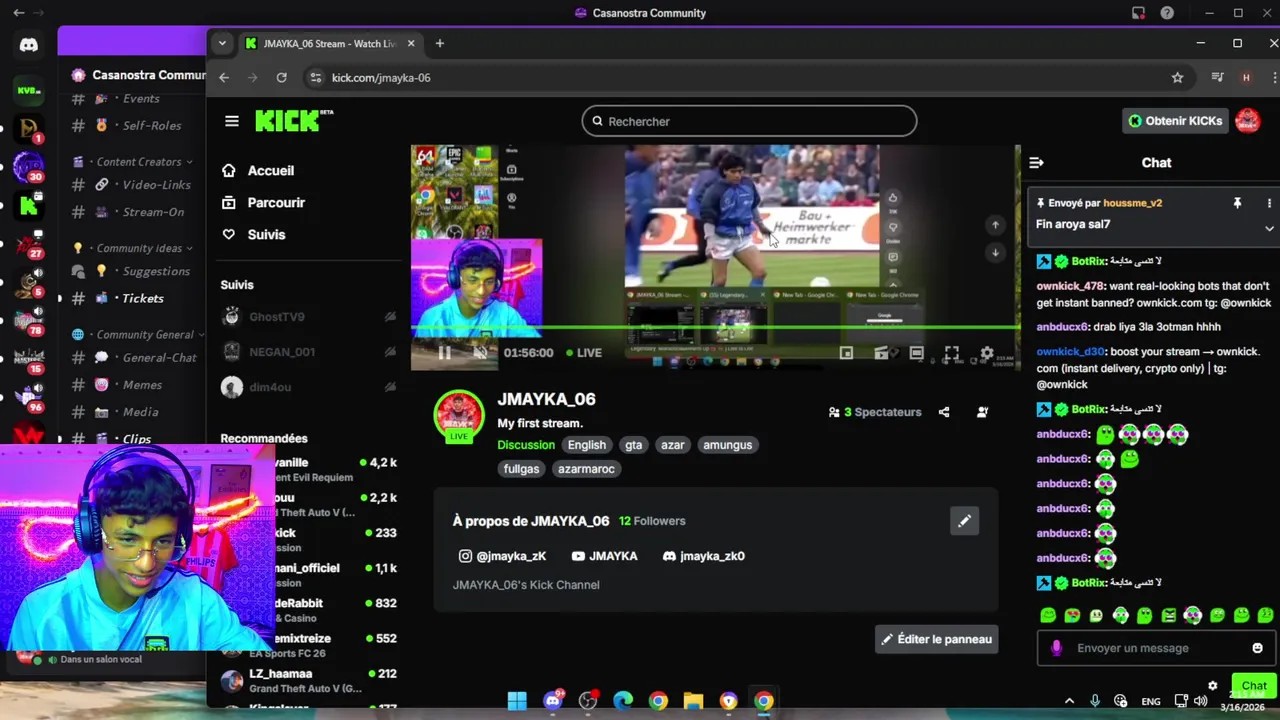Click the user icon beside share
The height and width of the screenshot is (720, 1280).
point(982,412)
